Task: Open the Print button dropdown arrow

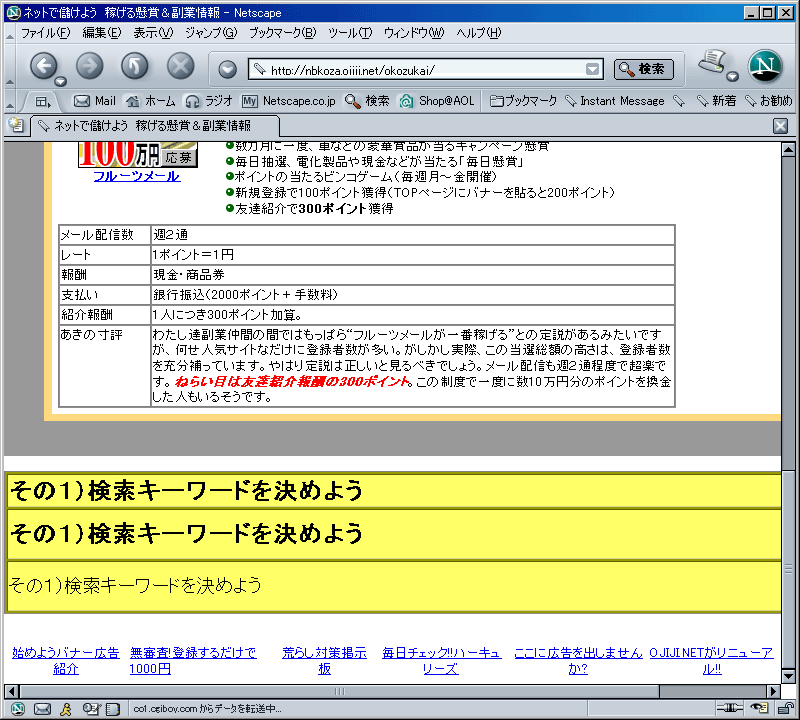Action: [x=733, y=77]
